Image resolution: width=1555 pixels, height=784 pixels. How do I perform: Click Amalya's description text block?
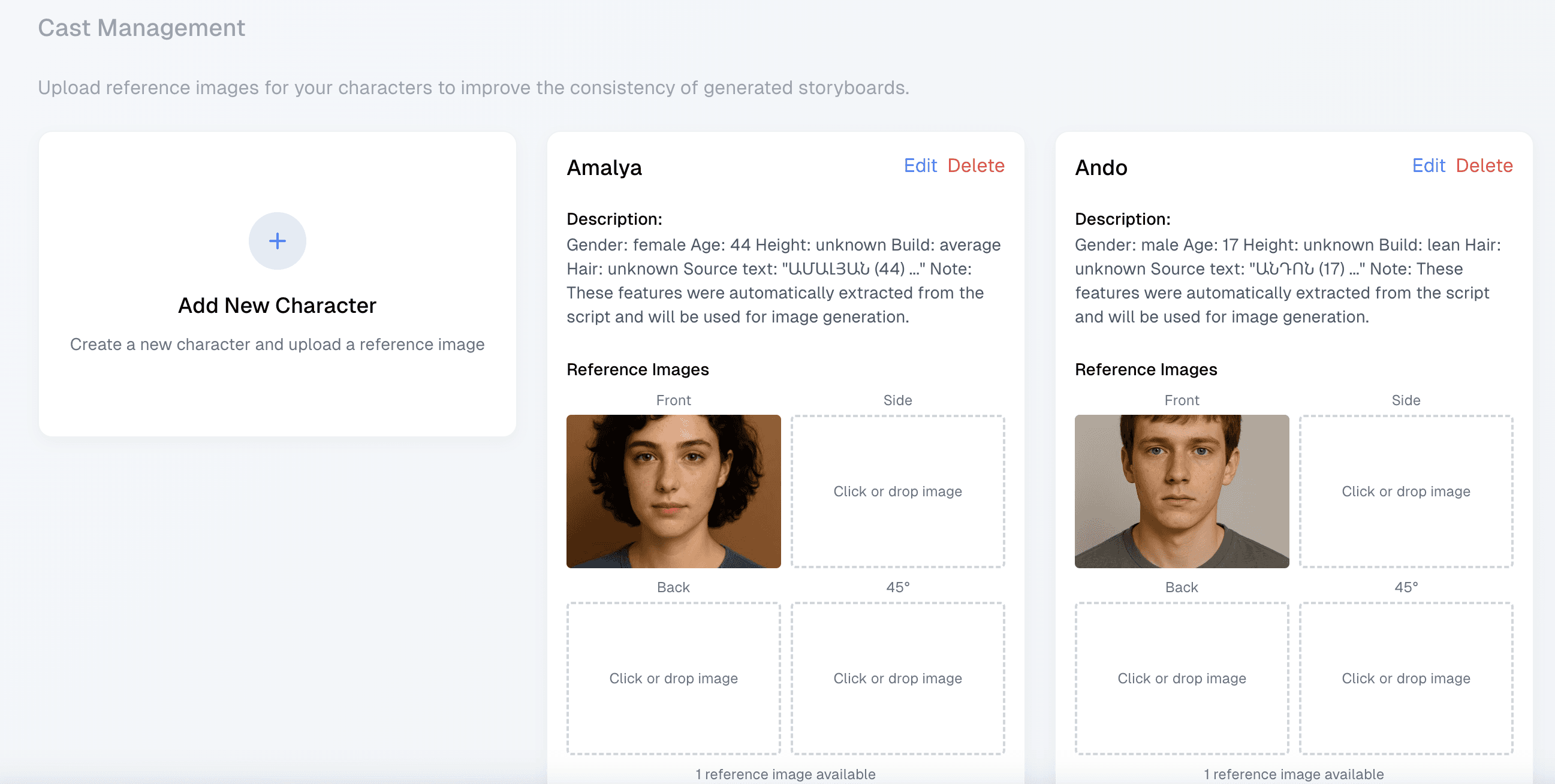click(x=783, y=281)
